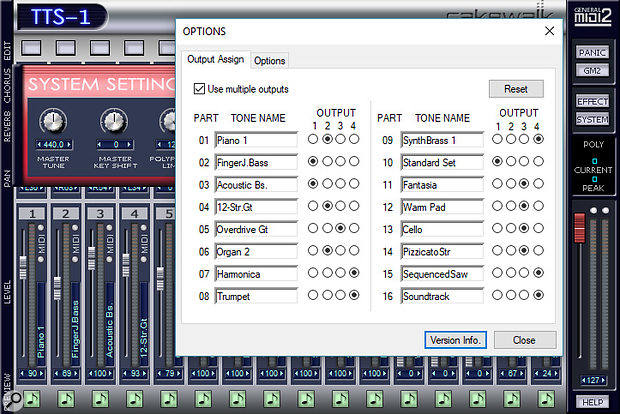Click the Overdrive Gt tone name field
620x414 pixels.
pyautogui.click(x=256, y=229)
